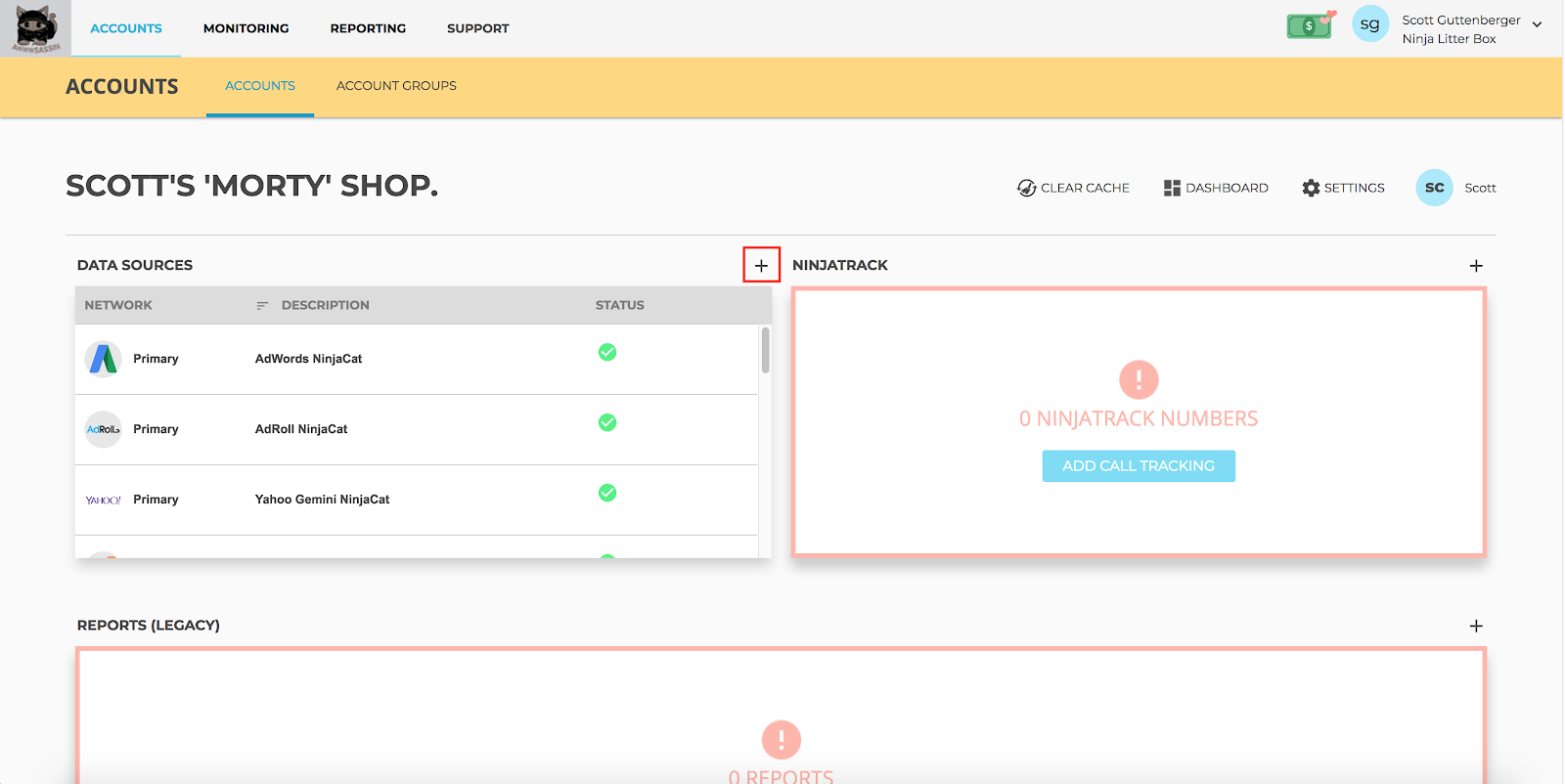Click the 'sg' user avatar
The height and width of the screenshot is (784, 1565).
tap(1369, 24)
